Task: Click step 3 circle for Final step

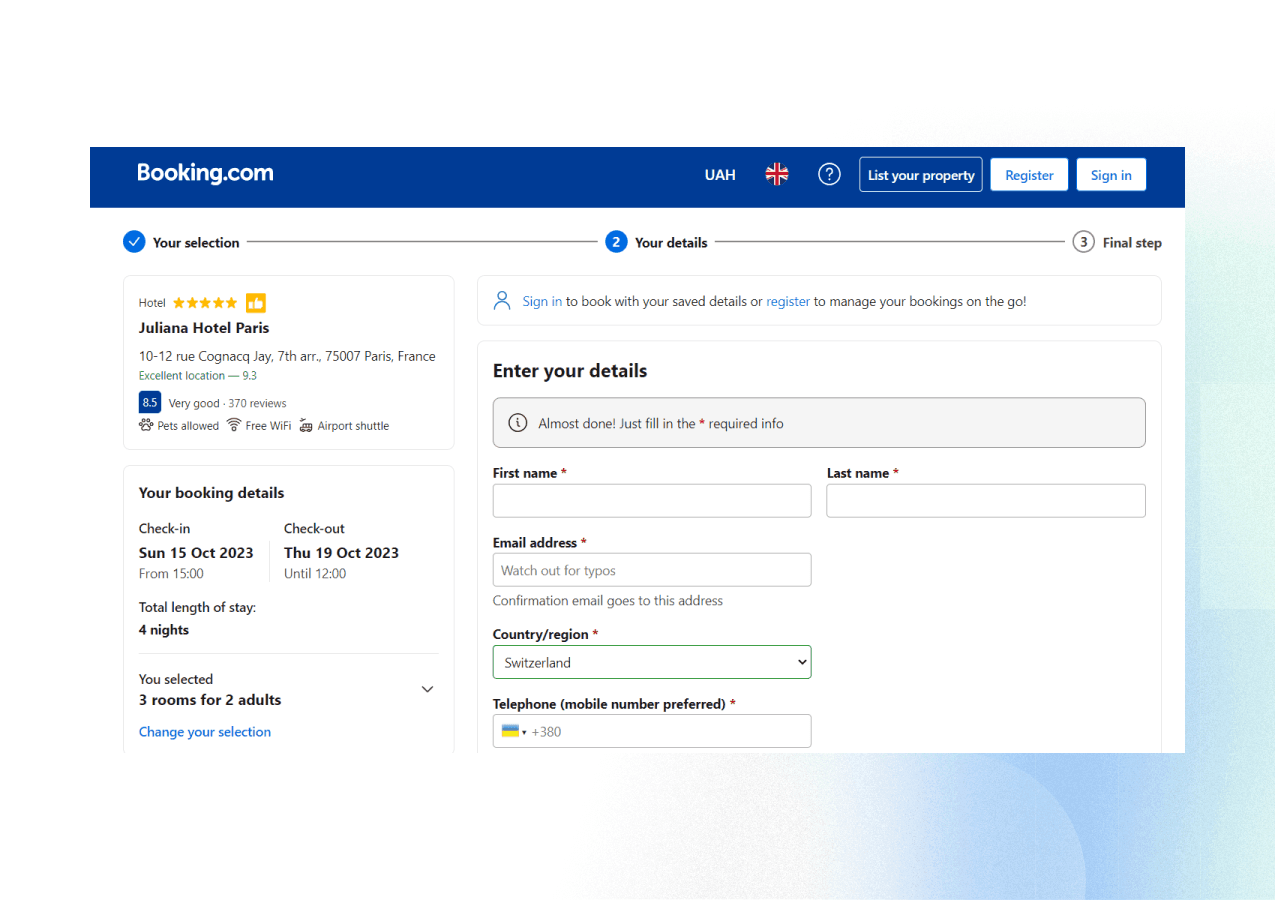Action: (1083, 242)
